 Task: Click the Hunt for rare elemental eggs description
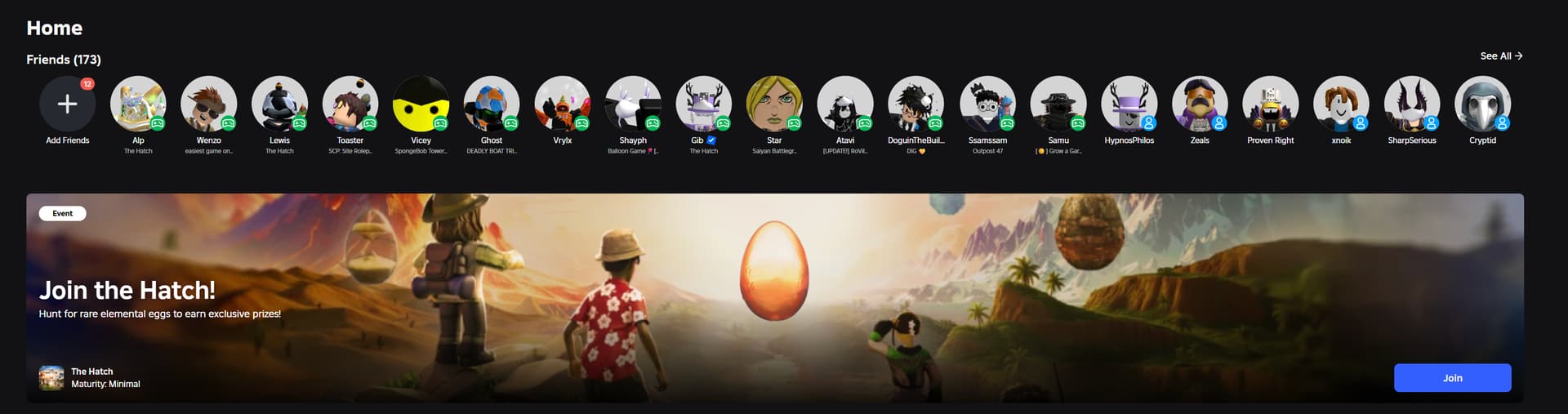tap(160, 314)
